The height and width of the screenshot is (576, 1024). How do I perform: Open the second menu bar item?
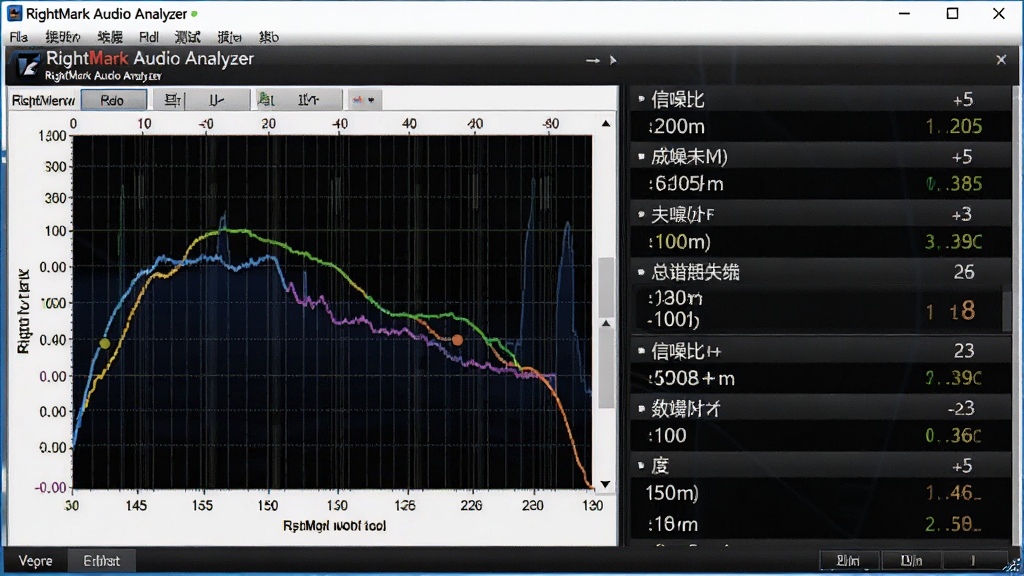coord(63,37)
